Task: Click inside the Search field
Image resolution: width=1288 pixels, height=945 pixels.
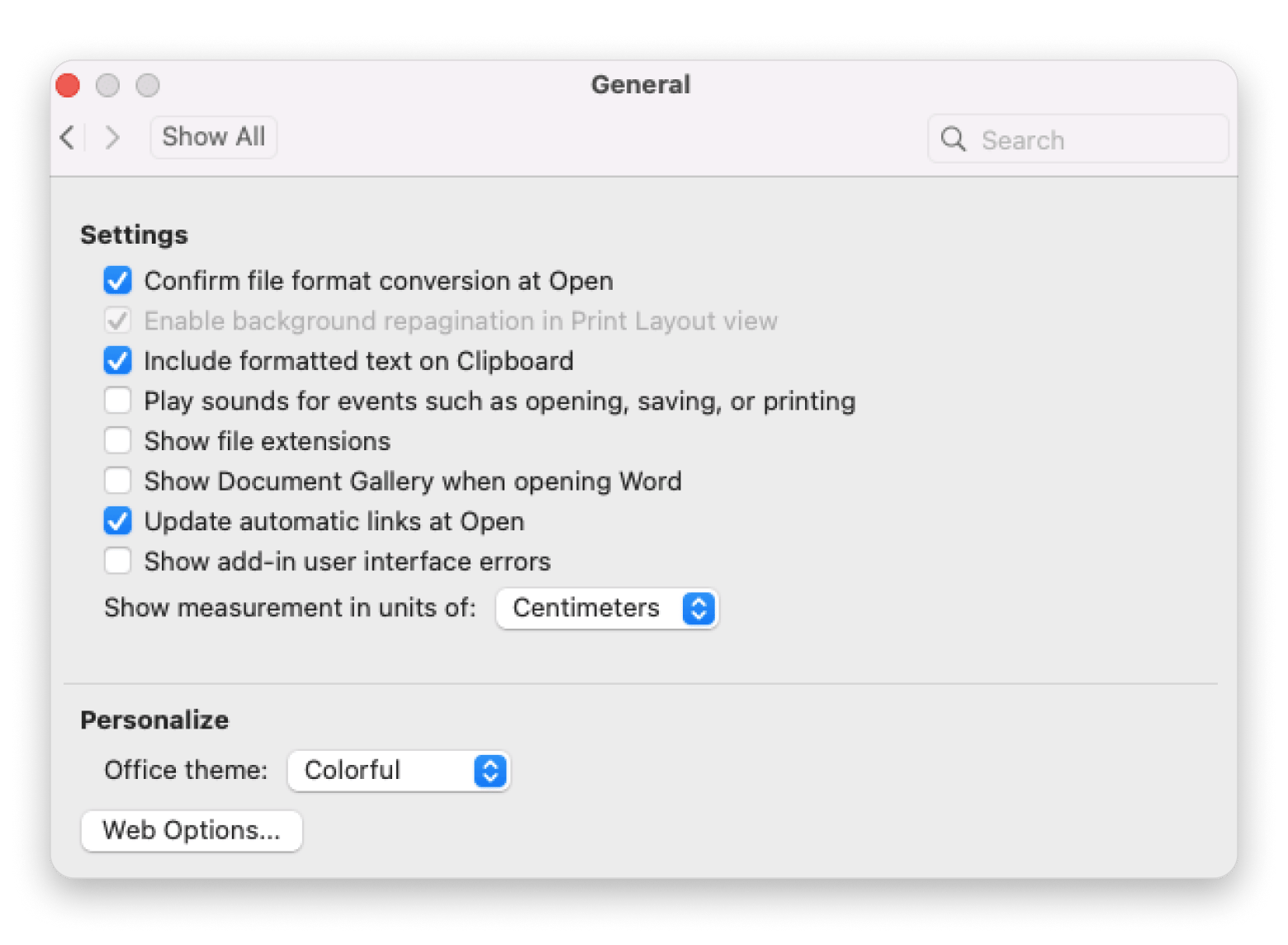Action: tap(1073, 140)
